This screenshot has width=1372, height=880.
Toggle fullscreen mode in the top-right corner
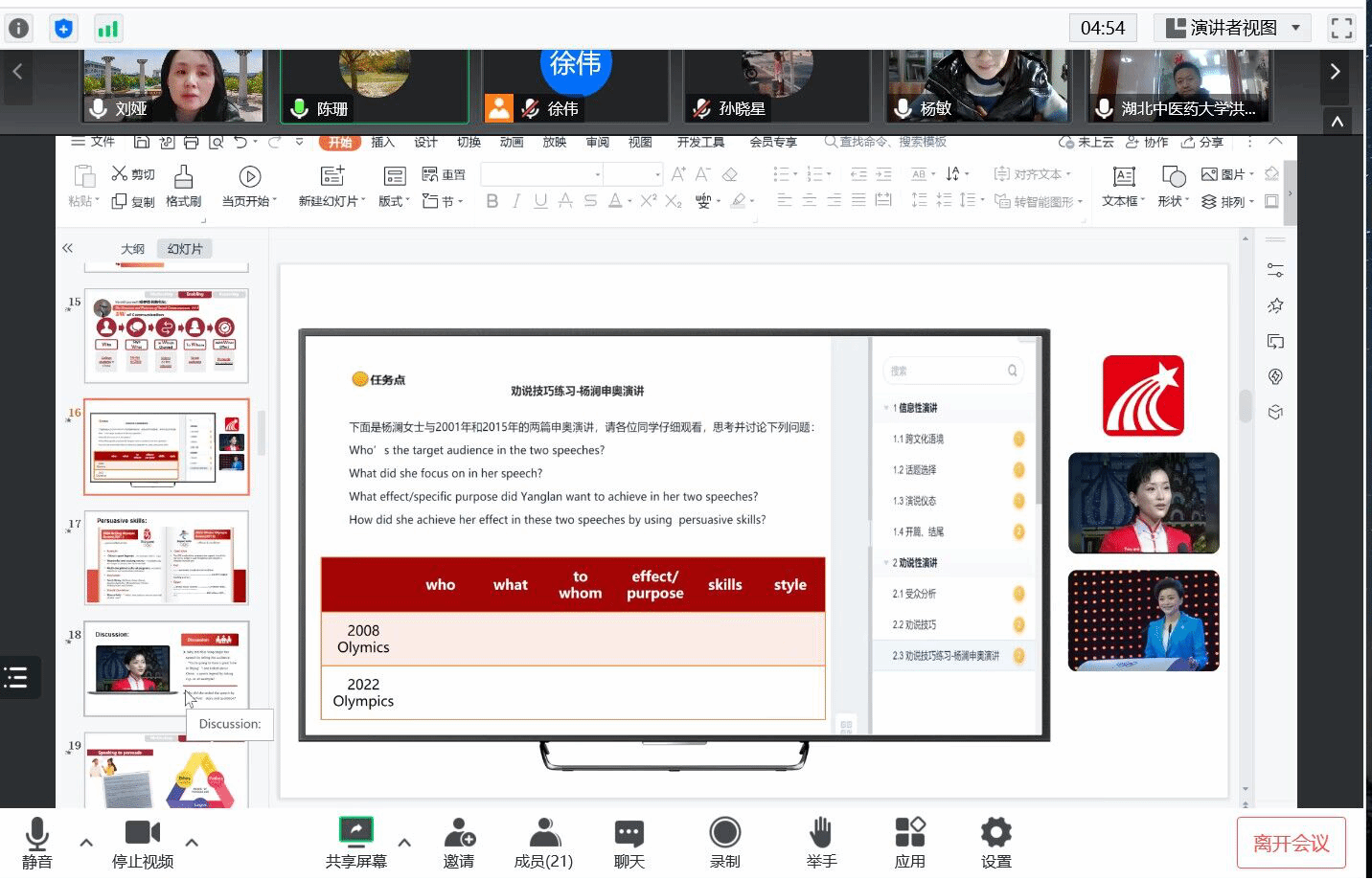pyautogui.click(x=1341, y=28)
